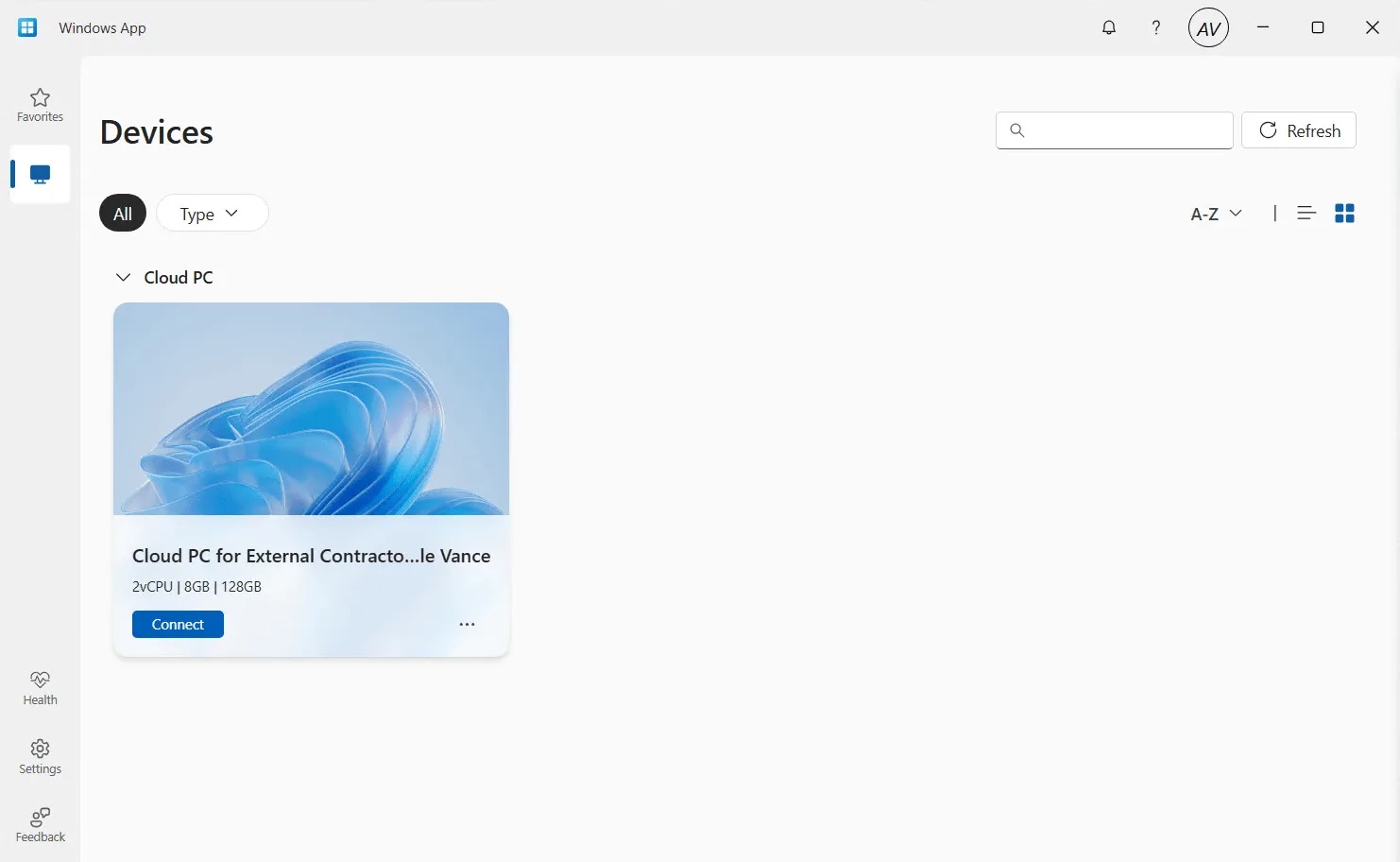Image resolution: width=1400 pixels, height=862 pixels.
Task: Open more options for the Cloud PC
Action: click(467, 625)
